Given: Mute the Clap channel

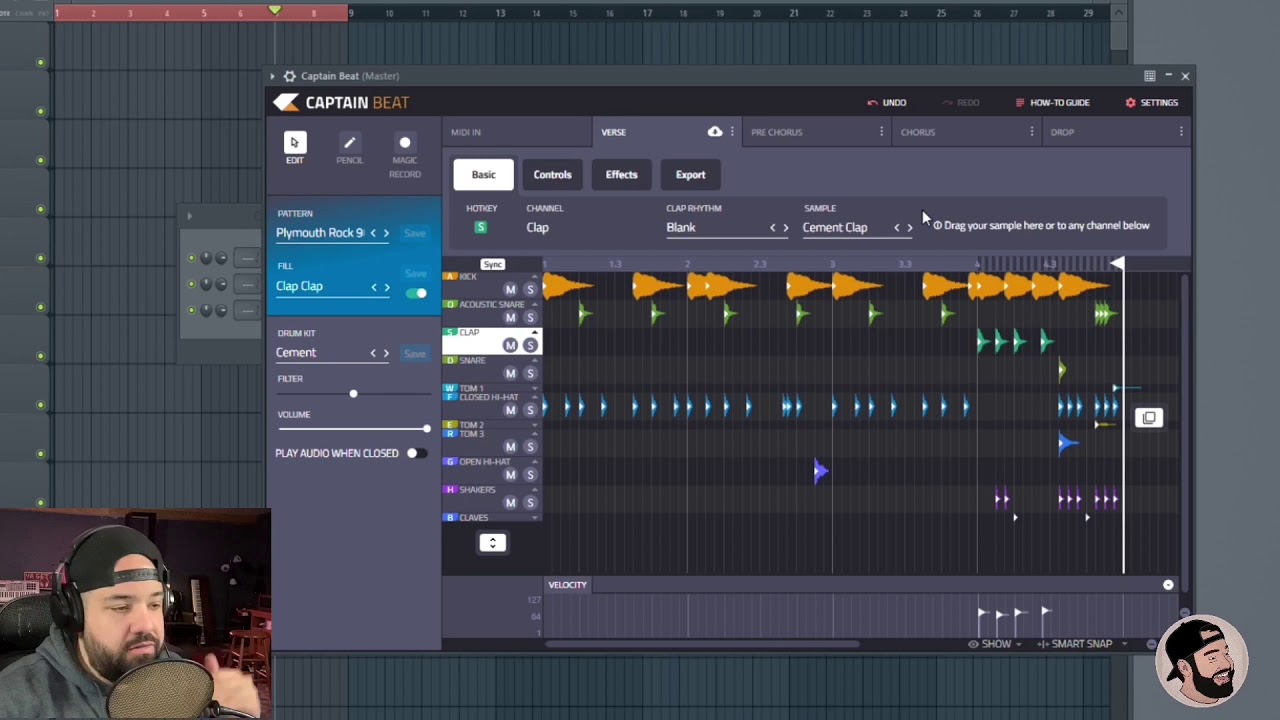Looking at the screenshot, I should pyautogui.click(x=510, y=345).
